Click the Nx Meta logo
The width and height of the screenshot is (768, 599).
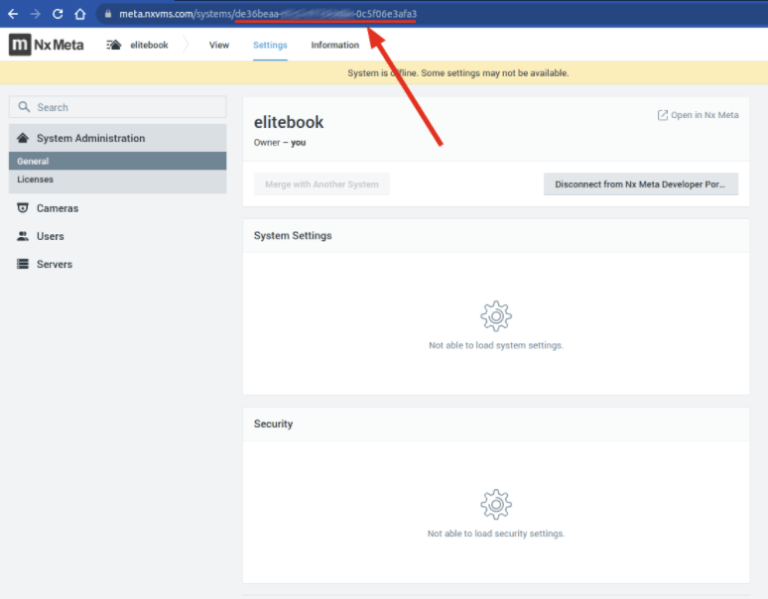pos(46,45)
